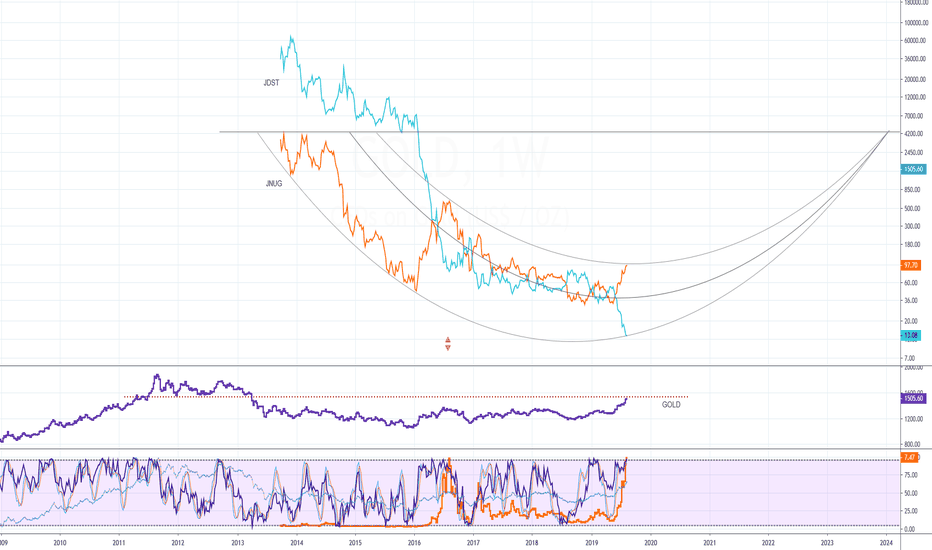Screen dimensions: 932x550
Task: Click the teal 13.08 price tag
Action: coord(911,336)
